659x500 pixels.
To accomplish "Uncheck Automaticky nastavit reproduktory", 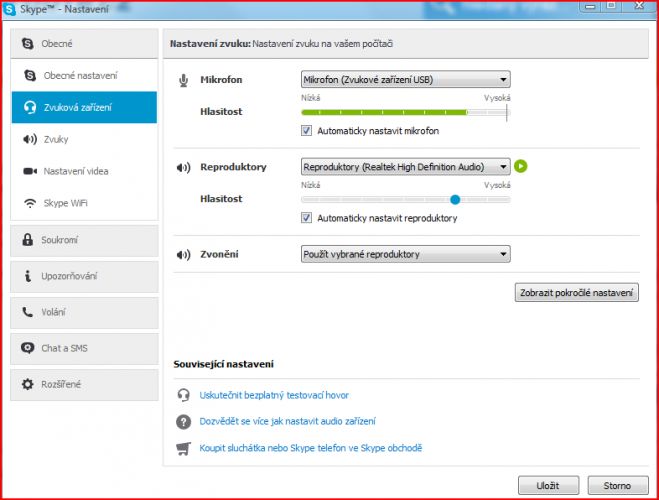I will 306,218.
